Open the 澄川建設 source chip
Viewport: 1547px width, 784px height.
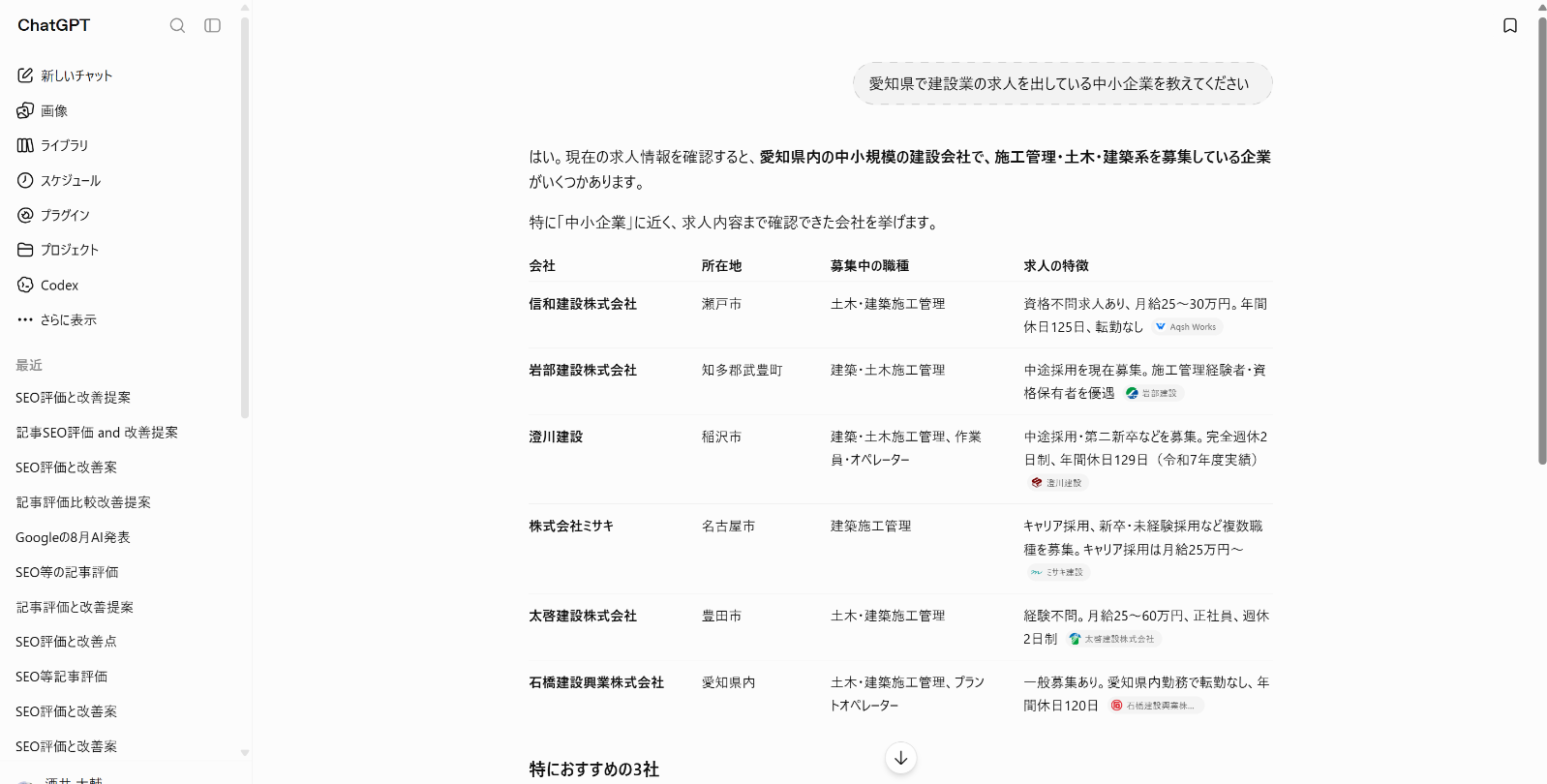click(x=1057, y=482)
